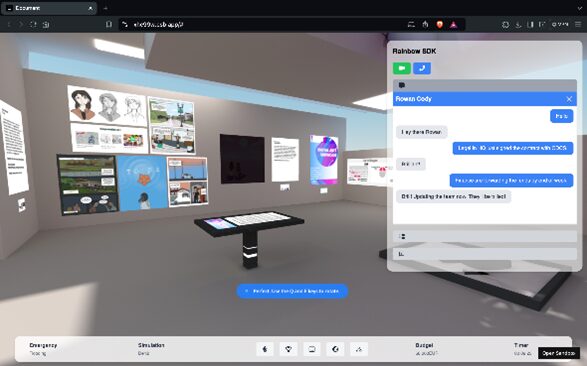Open the browser downloads icon
The height and width of the screenshot is (366, 587).
pos(518,24)
